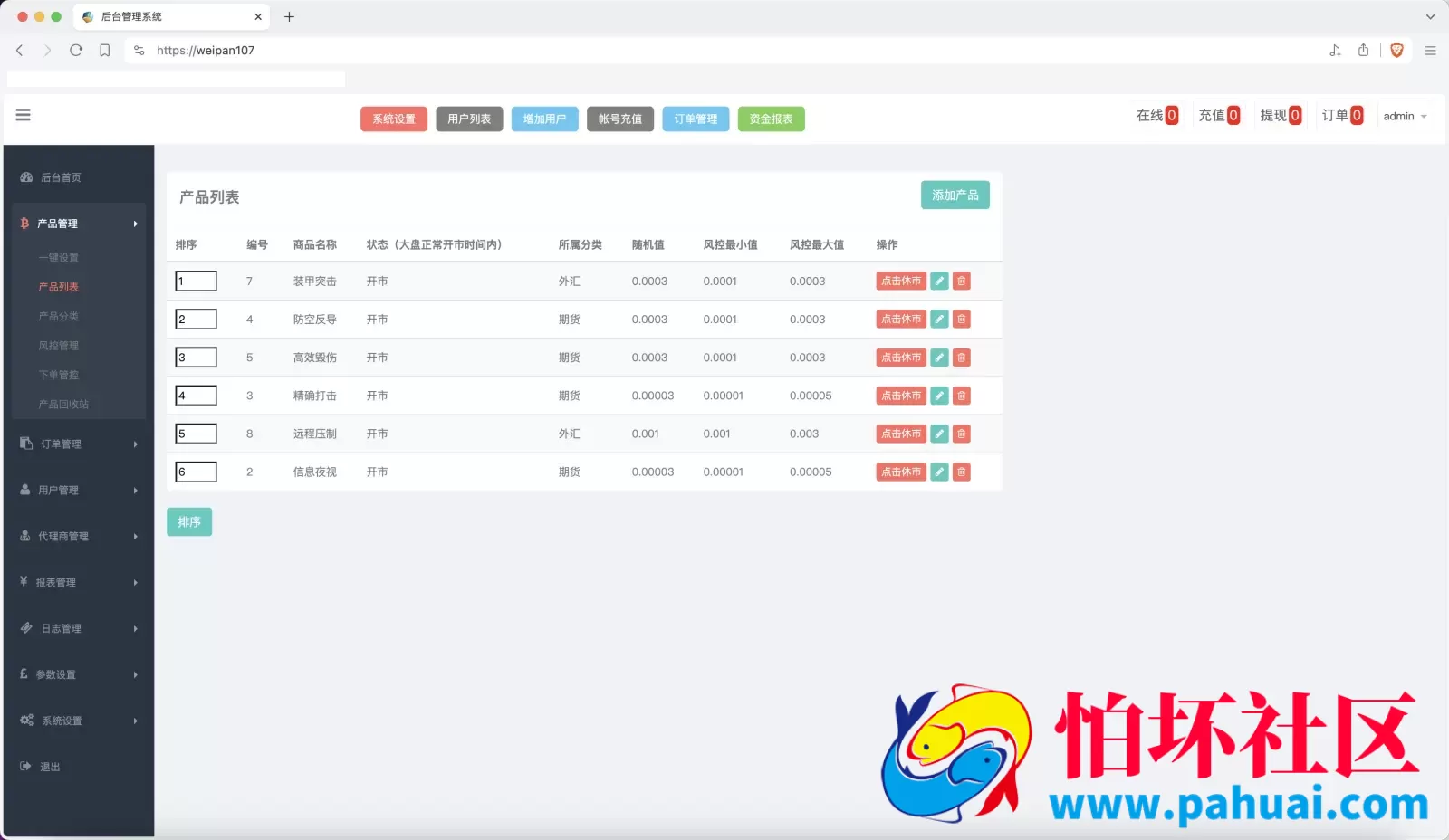
Task: Delete the 信息夜视 product with trash icon
Action: [962, 472]
